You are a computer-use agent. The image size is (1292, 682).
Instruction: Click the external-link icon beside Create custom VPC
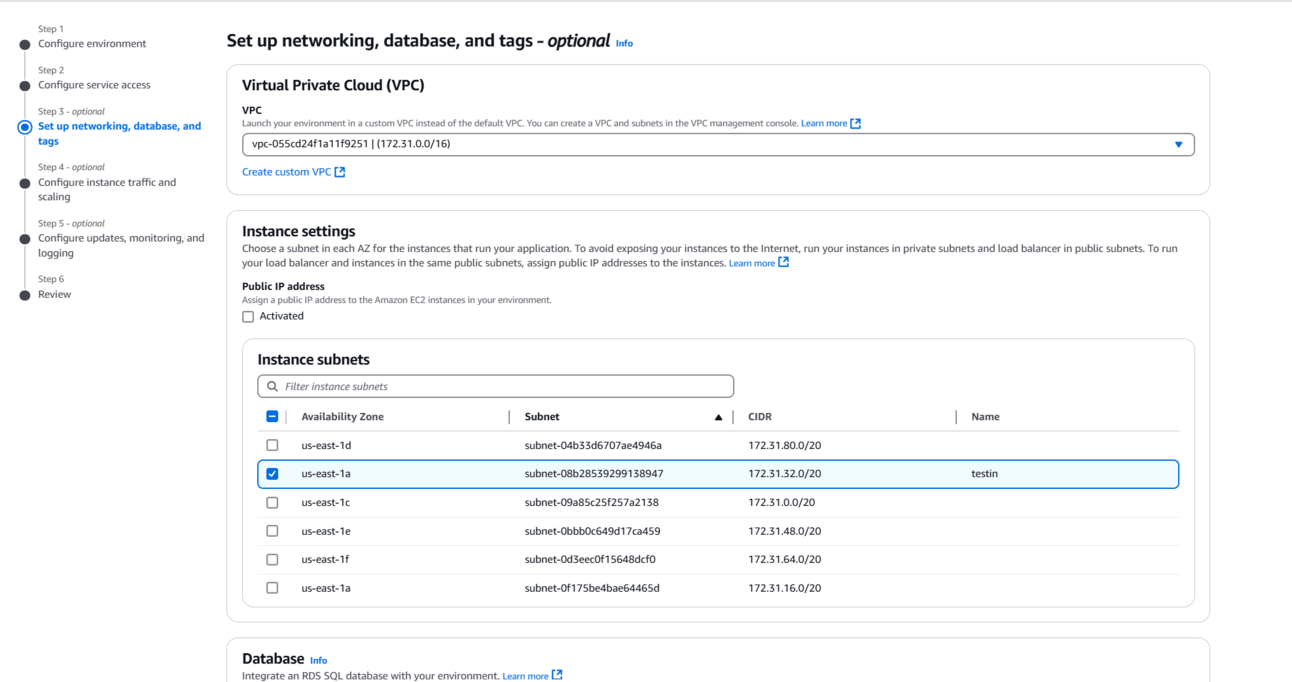340,172
